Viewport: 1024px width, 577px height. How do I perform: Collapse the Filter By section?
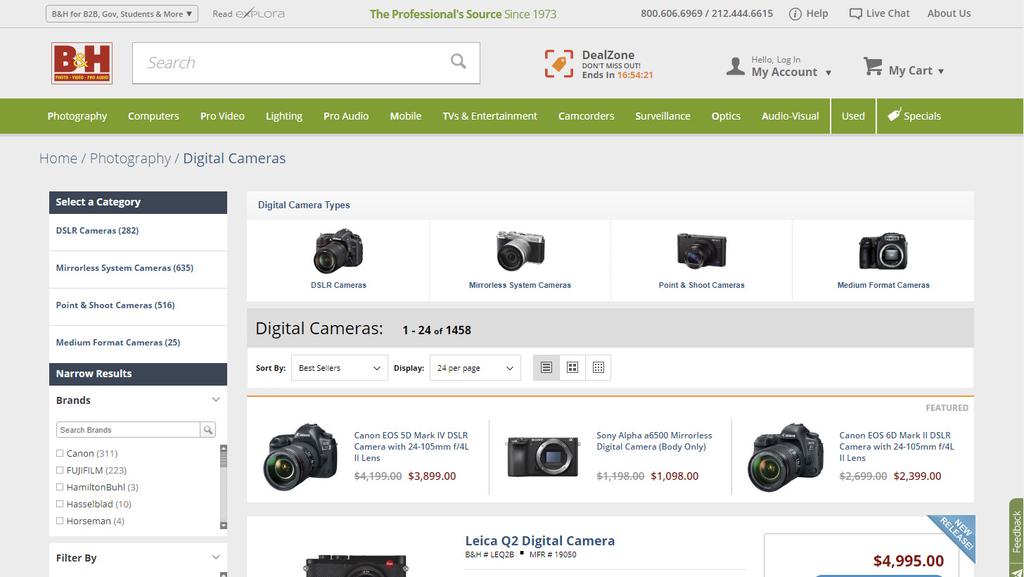point(216,557)
